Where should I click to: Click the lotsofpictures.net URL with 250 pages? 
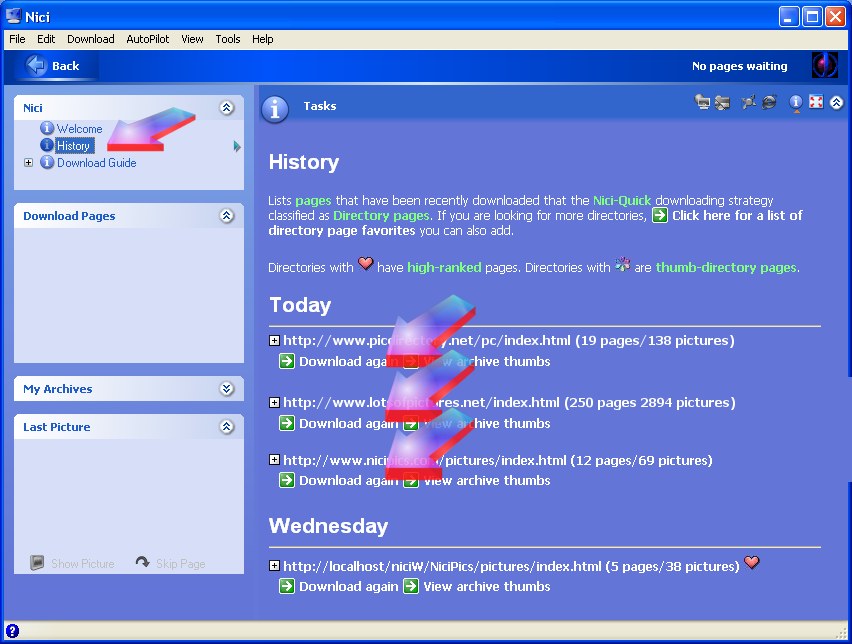click(509, 403)
